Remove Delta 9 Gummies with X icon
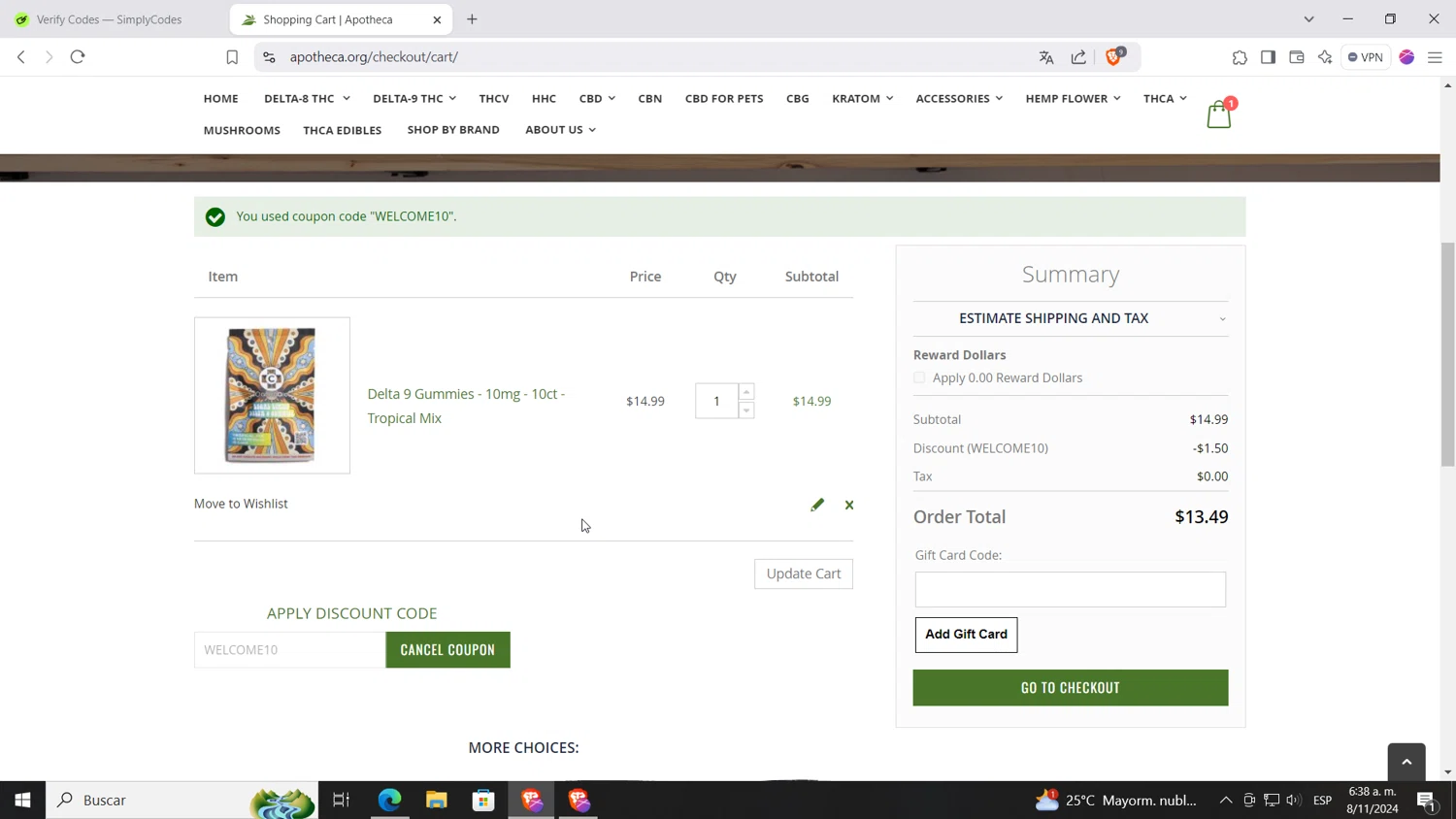 pyautogui.click(x=849, y=505)
